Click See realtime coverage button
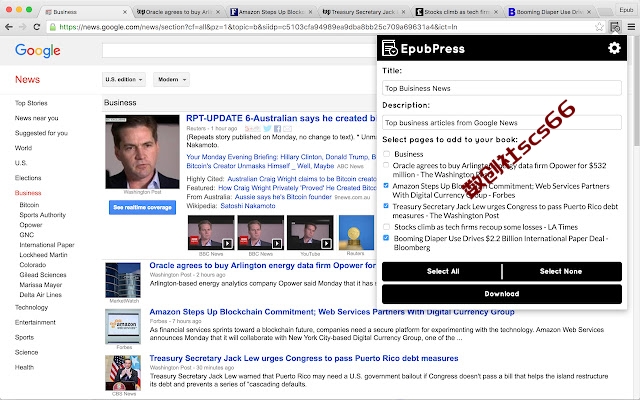Image resolution: width=640 pixels, height=400 pixels. coord(142,207)
